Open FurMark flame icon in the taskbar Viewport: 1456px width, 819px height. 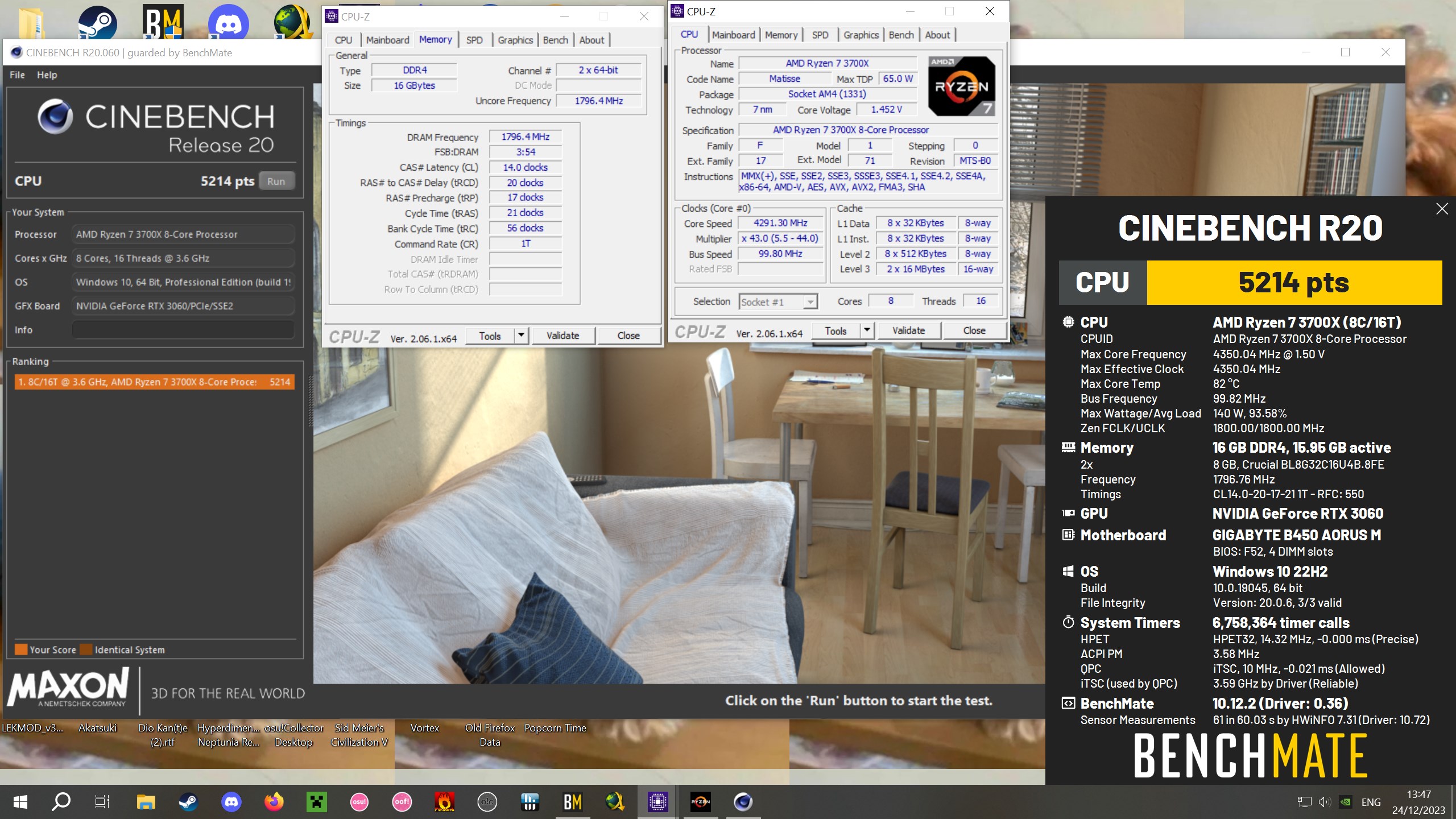click(x=444, y=802)
